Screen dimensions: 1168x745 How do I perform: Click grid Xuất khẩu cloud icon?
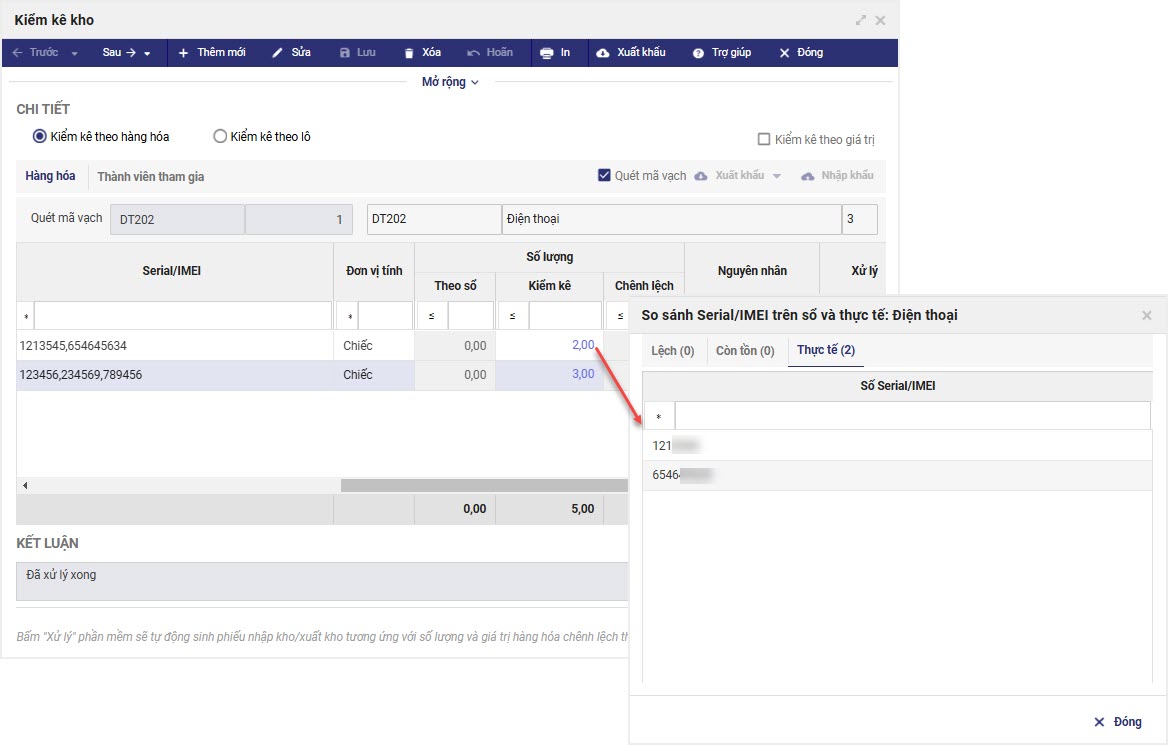tap(701, 176)
